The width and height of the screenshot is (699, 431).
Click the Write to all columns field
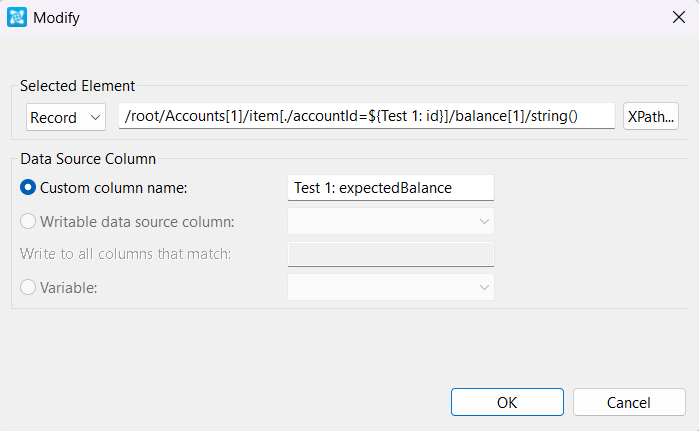[390, 254]
